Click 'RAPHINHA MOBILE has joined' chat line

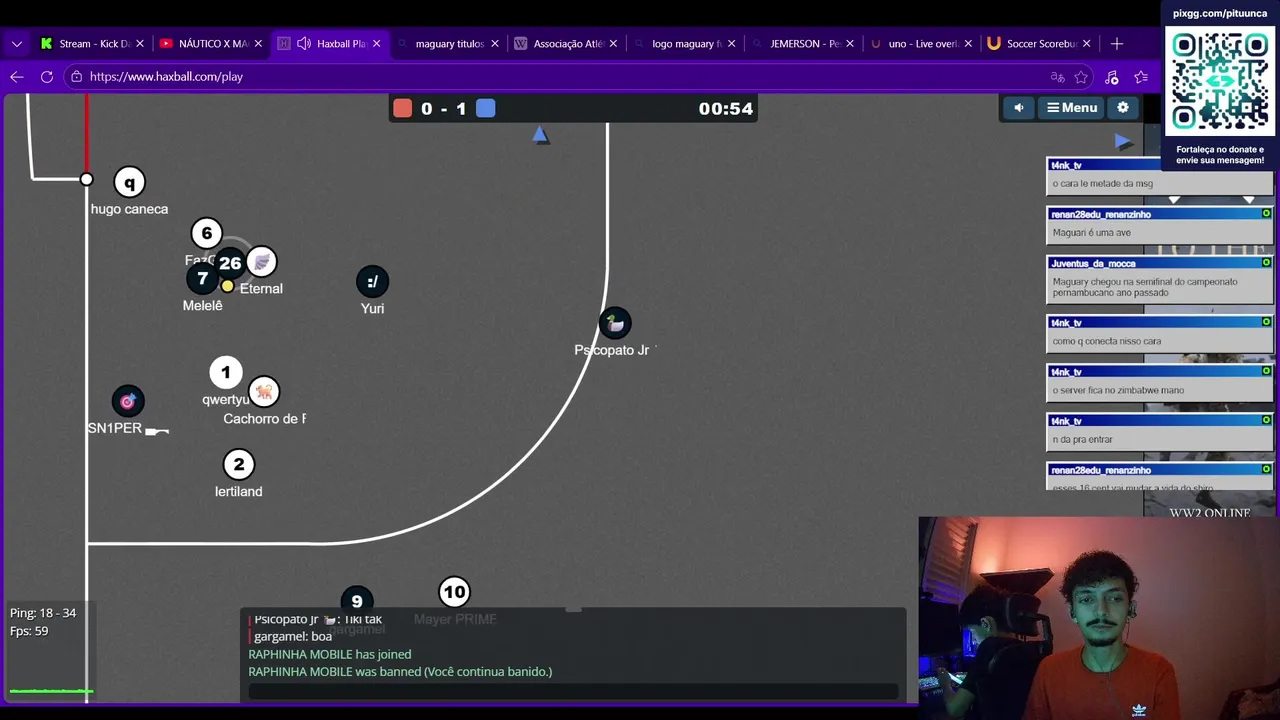tap(329, 654)
